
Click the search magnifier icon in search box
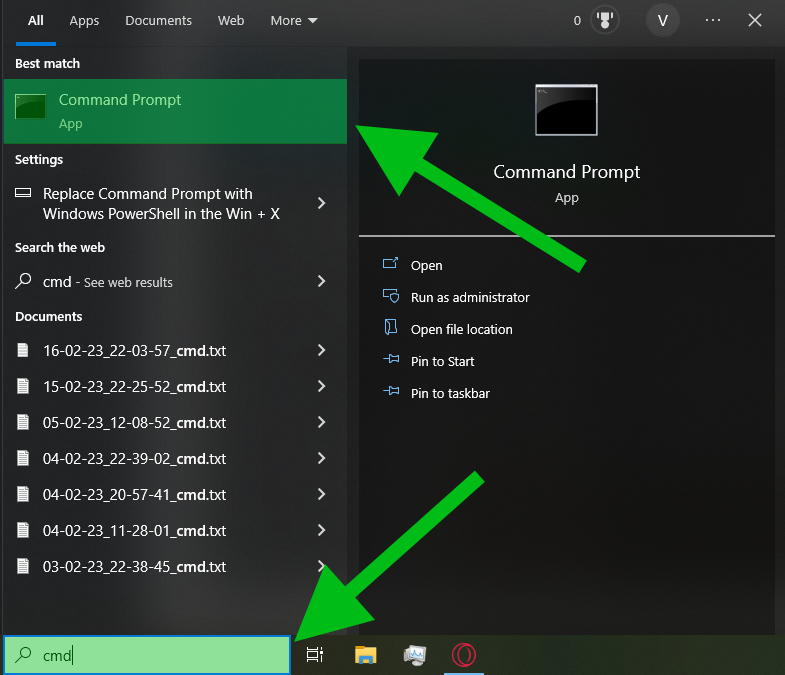tap(23, 654)
